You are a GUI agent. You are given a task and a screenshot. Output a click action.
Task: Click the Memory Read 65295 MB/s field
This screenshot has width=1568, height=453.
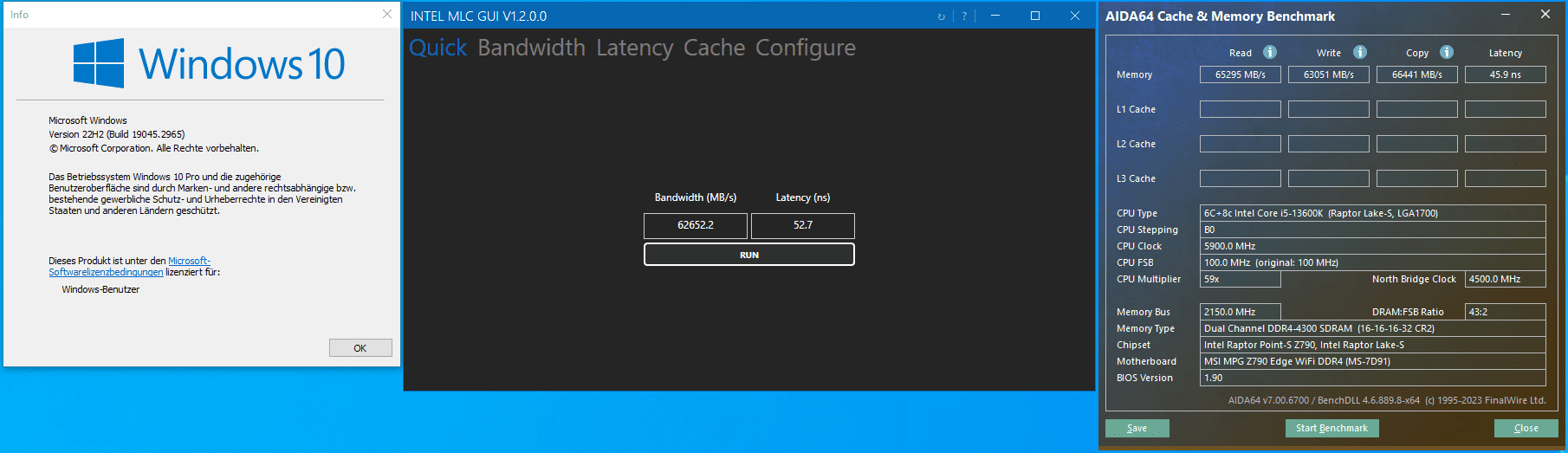pos(1241,74)
